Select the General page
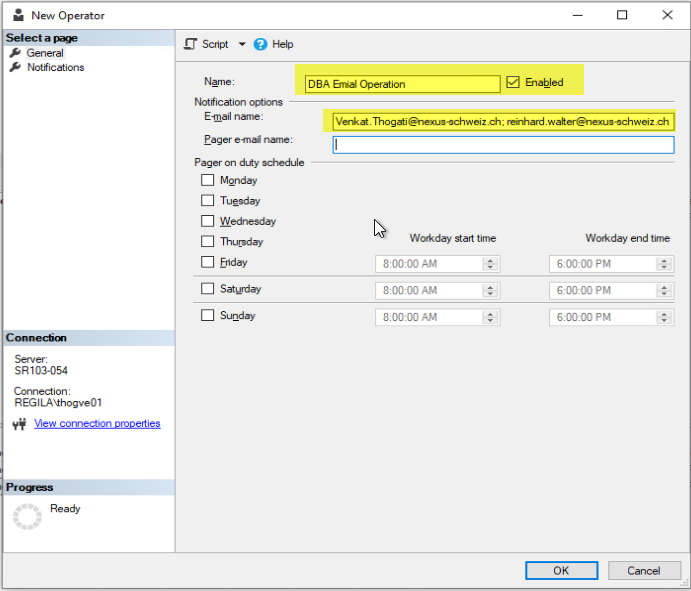Image resolution: width=691 pixels, height=591 pixels. click(x=45, y=53)
